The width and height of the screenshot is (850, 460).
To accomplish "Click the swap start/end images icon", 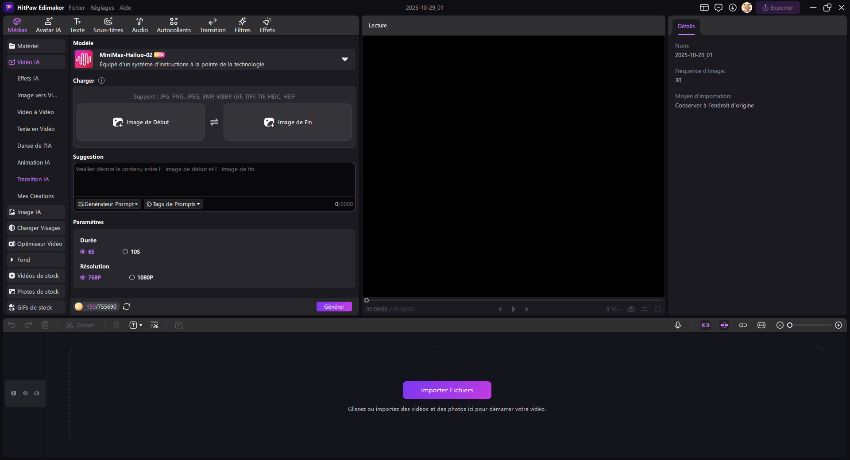I will pyautogui.click(x=214, y=122).
